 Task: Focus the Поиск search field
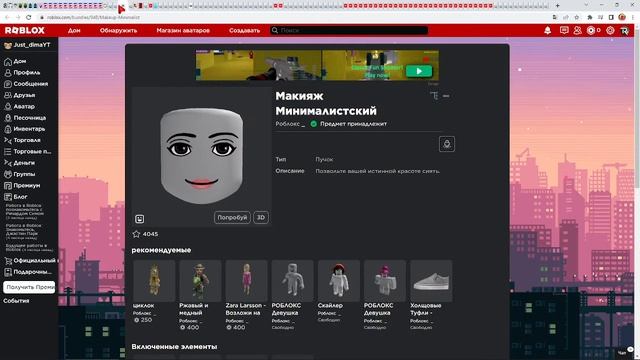click(349, 31)
